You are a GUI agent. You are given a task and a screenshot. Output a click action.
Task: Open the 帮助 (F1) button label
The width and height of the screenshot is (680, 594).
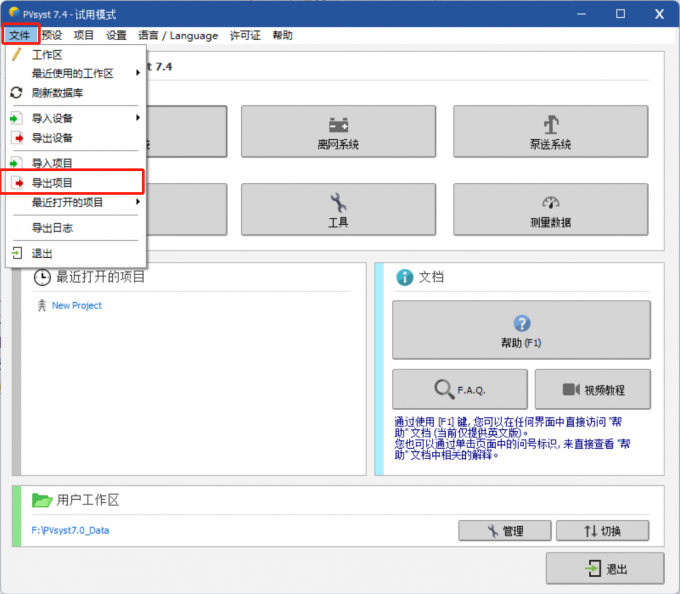pos(521,343)
